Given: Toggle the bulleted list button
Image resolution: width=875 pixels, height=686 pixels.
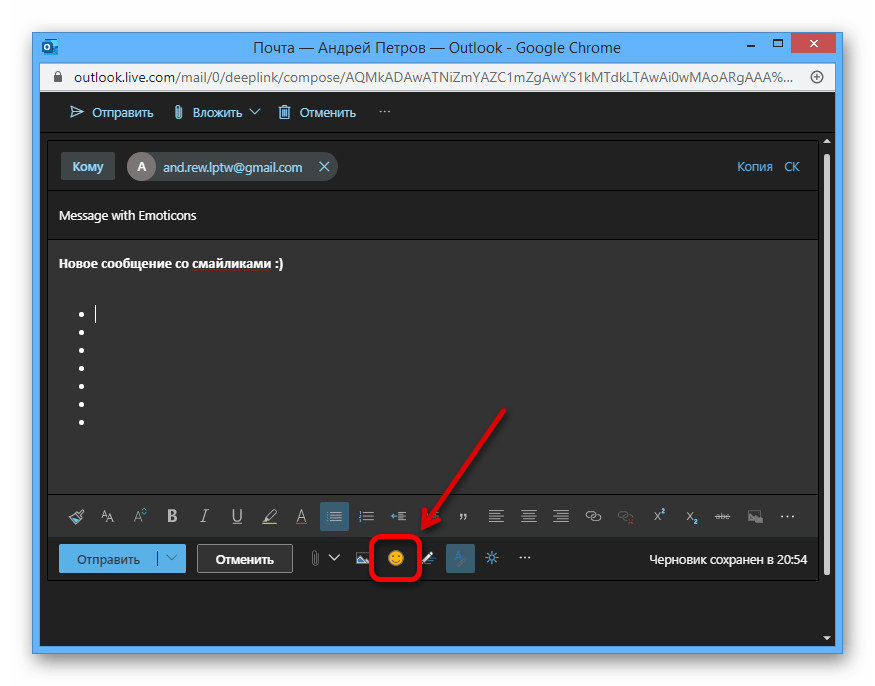Looking at the screenshot, I should tap(334, 516).
